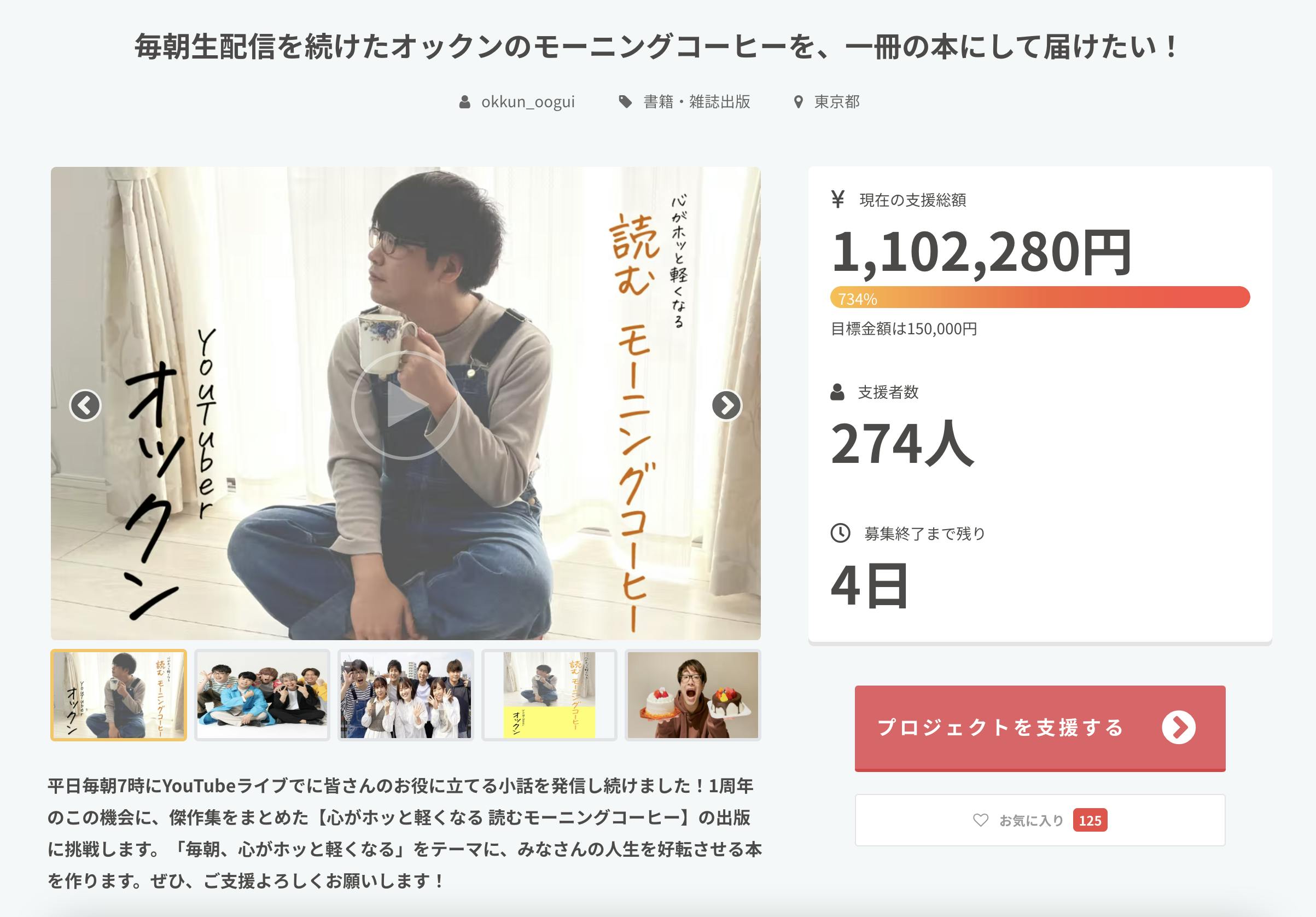This screenshot has width=1316, height=917.
Task: Click the tag icon beside 書籍・雑誌出版
Action: coord(625,102)
